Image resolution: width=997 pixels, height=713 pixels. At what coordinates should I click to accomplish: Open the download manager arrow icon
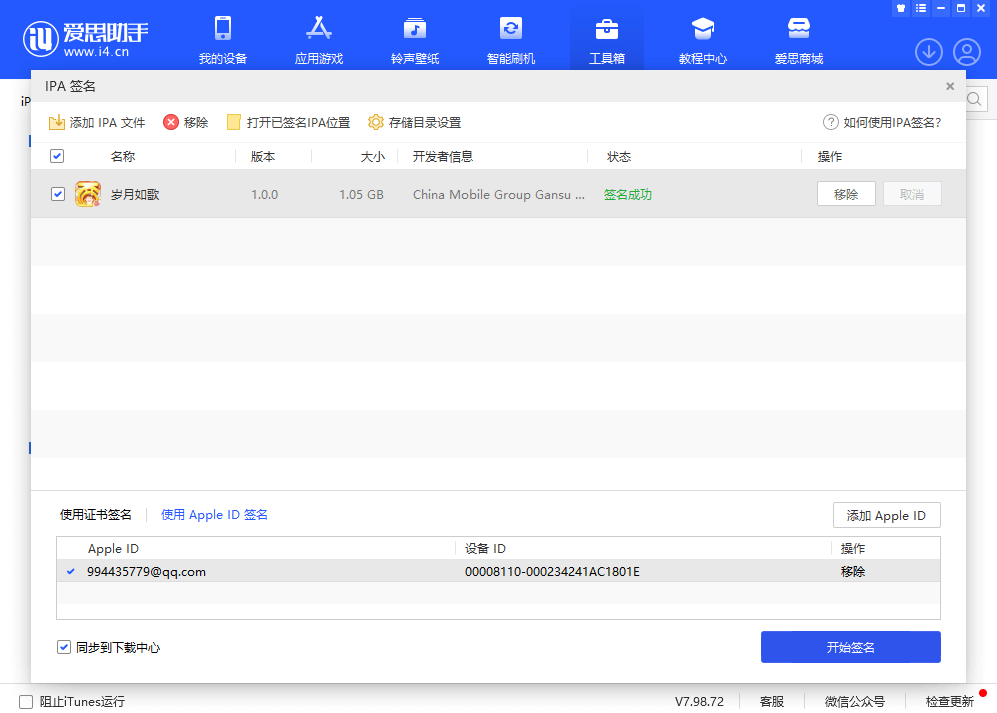click(928, 52)
